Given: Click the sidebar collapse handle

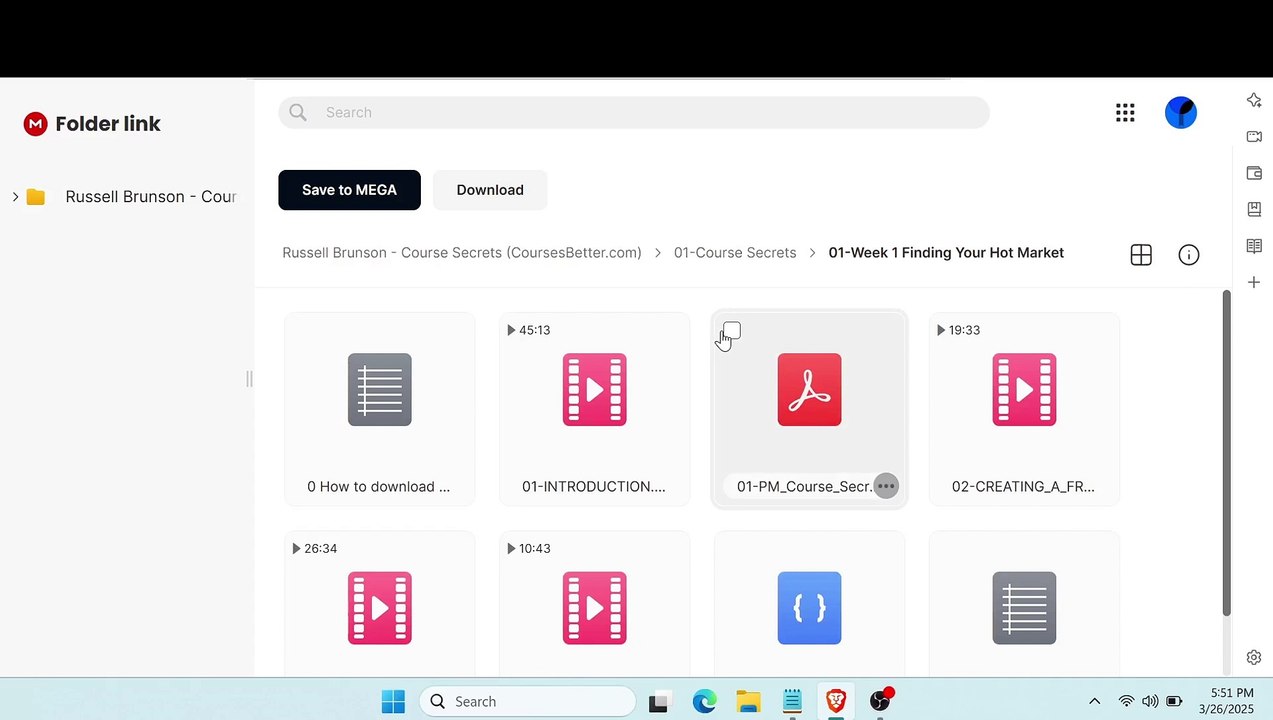Looking at the screenshot, I should [x=249, y=379].
